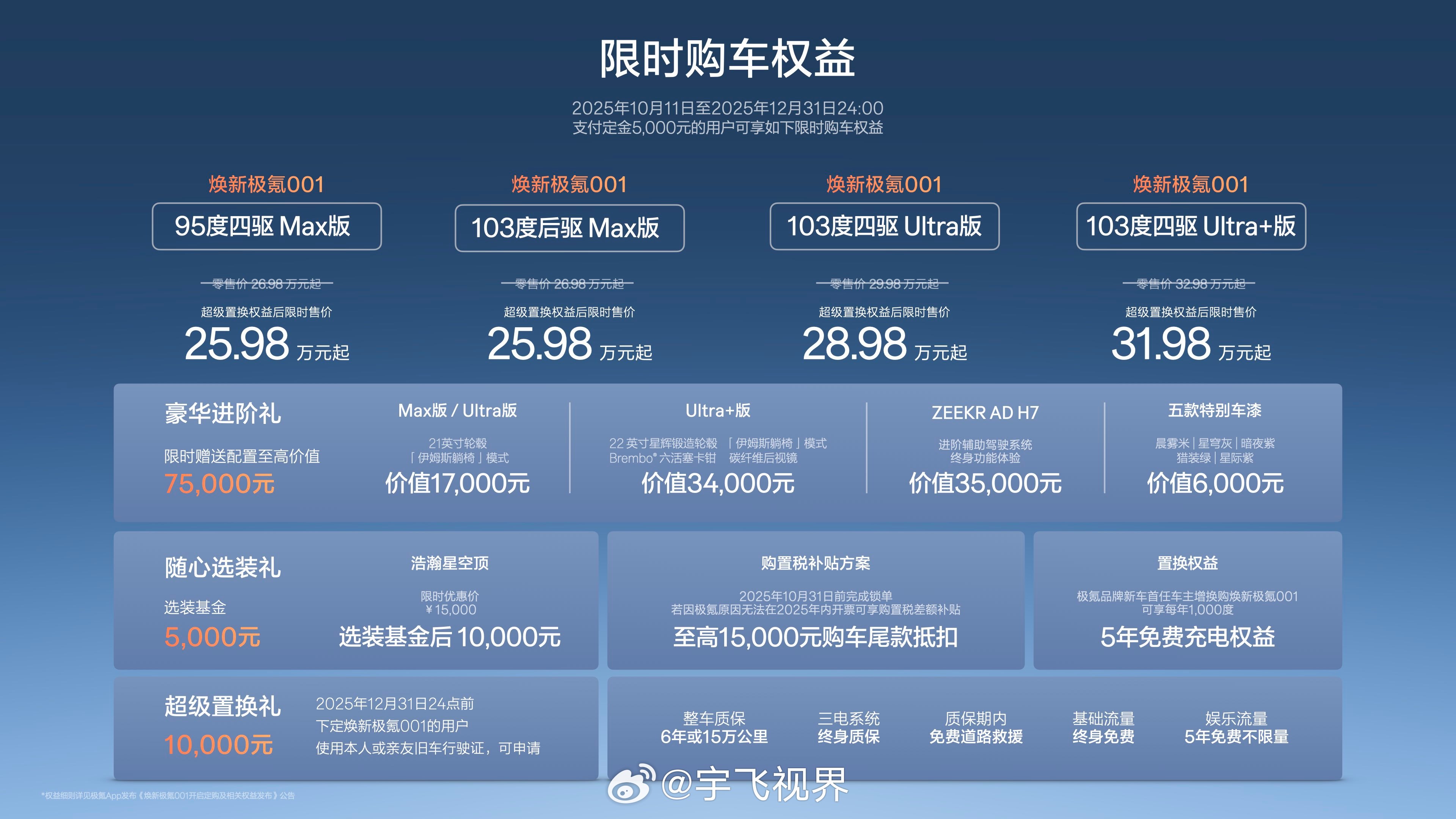Click the orange 75,000元 amount
Viewport: 1456px width, 819px height.
tap(219, 484)
